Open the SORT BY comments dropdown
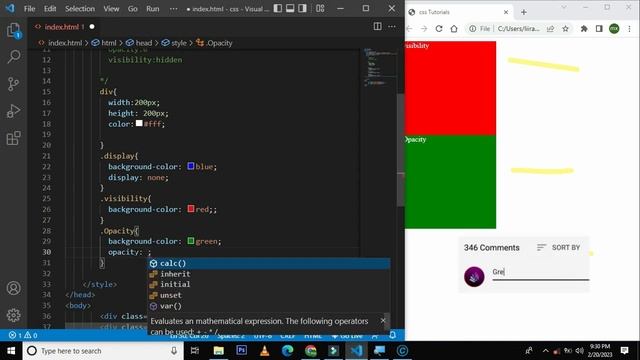The height and width of the screenshot is (360, 640). [x=558, y=247]
